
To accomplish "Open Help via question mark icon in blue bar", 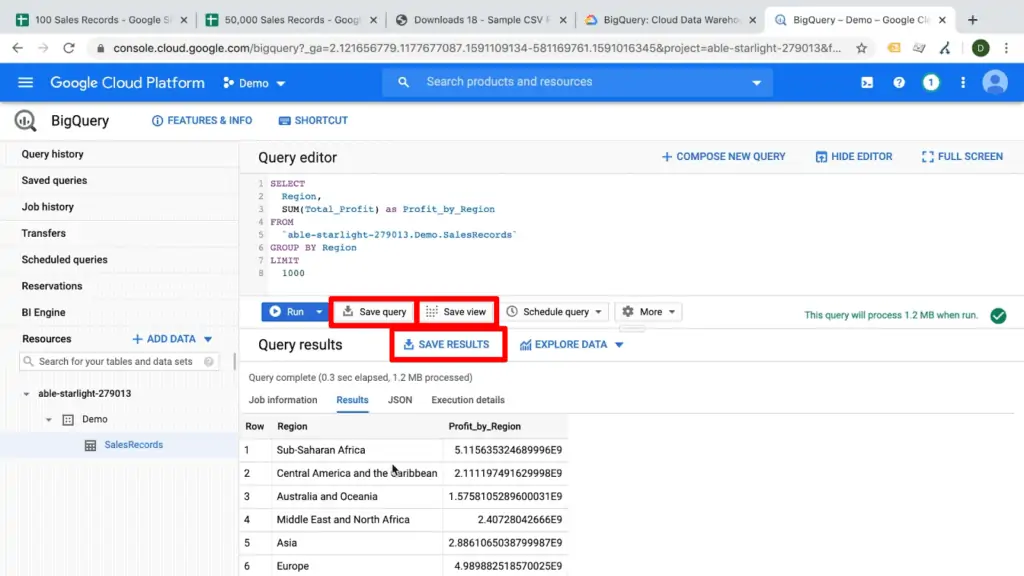I will pos(899,83).
